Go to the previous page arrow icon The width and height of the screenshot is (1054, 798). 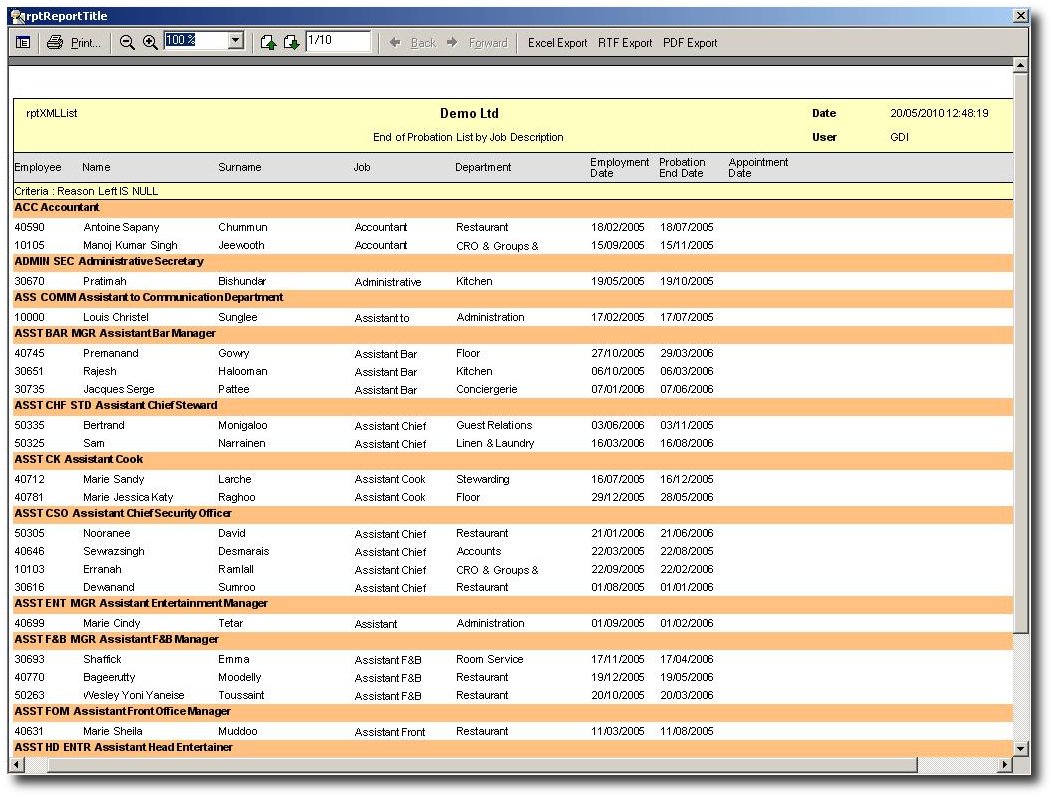click(268, 42)
